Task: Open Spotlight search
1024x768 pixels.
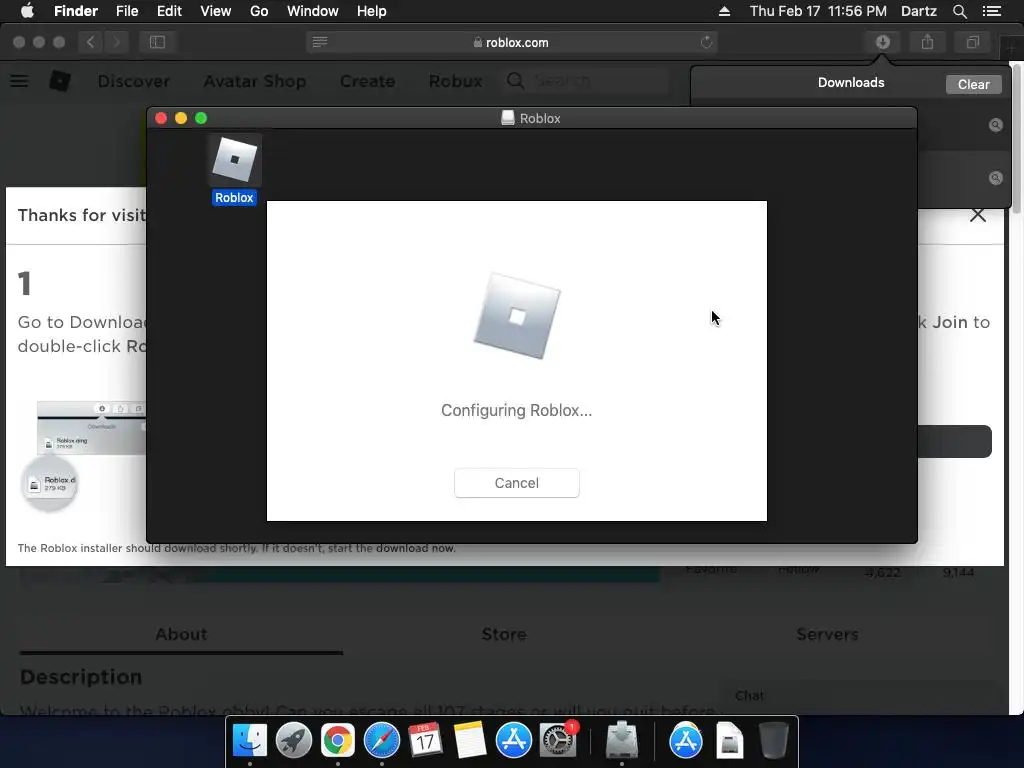Action: [x=959, y=11]
